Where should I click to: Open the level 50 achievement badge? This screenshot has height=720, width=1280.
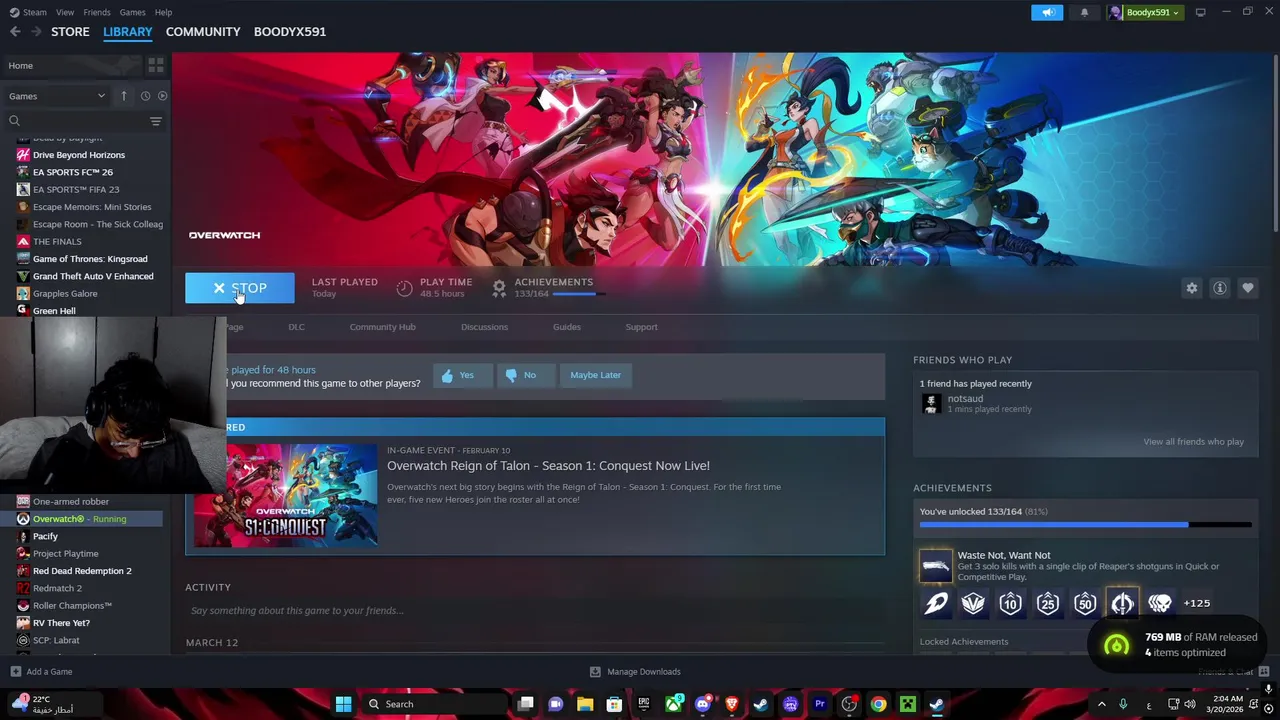tap(1085, 603)
